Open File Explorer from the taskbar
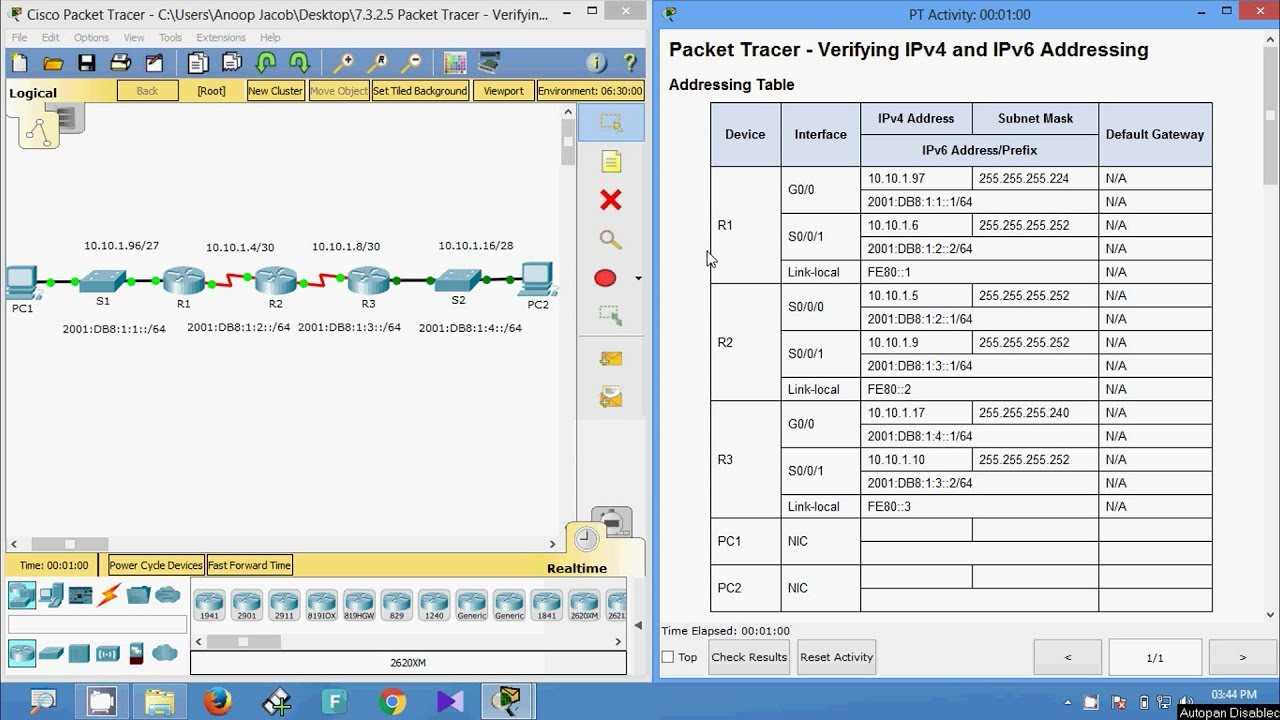 pos(160,702)
